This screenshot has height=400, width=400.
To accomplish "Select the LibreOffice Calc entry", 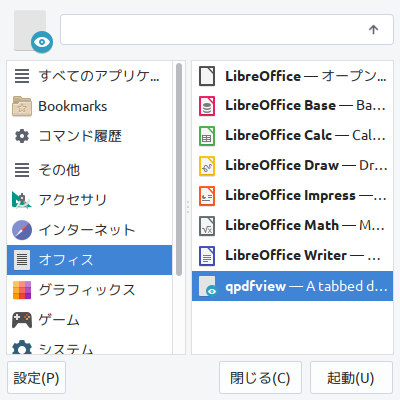I will tap(292, 136).
